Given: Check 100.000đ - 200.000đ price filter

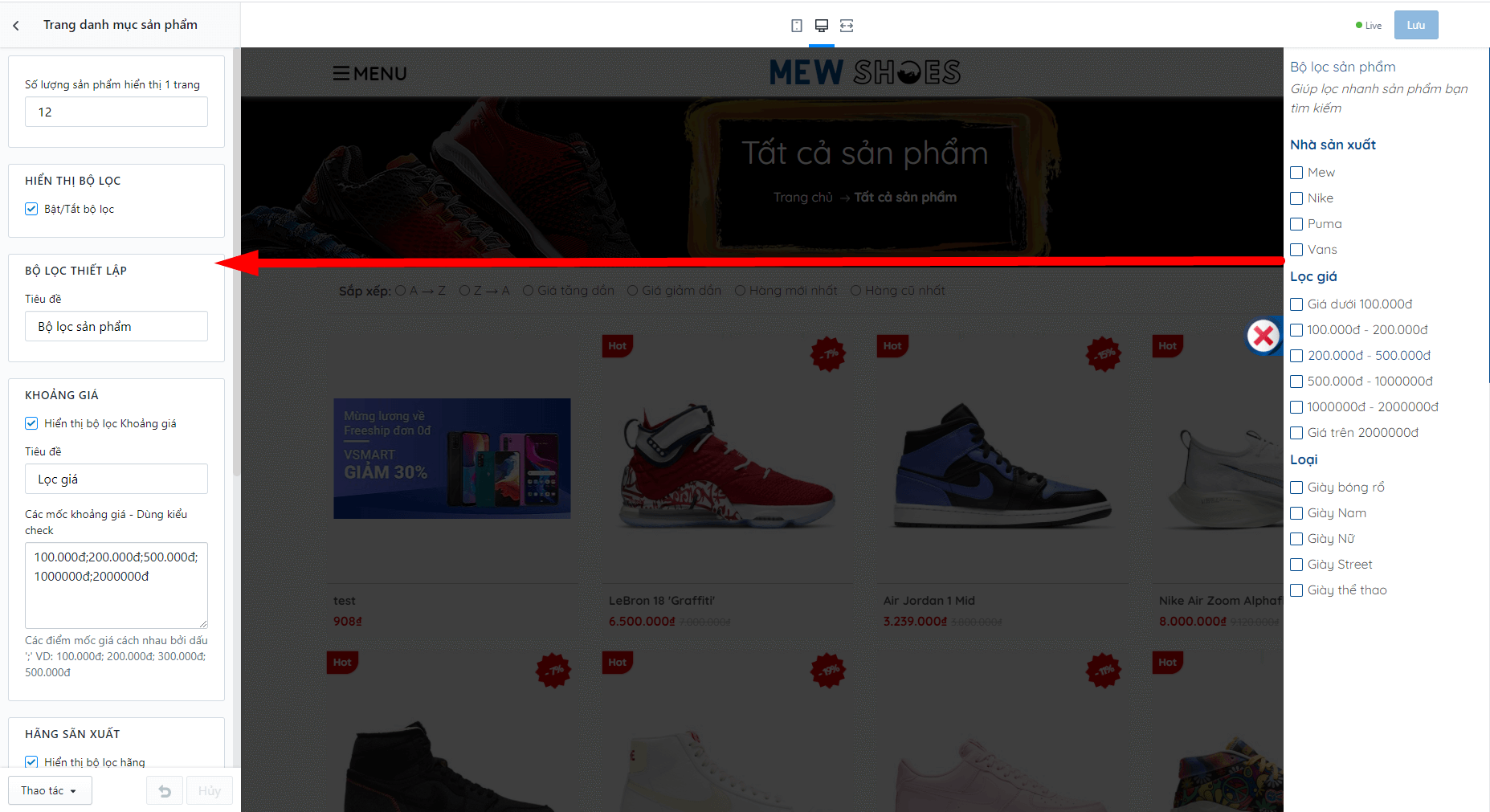Looking at the screenshot, I should (x=1296, y=330).
